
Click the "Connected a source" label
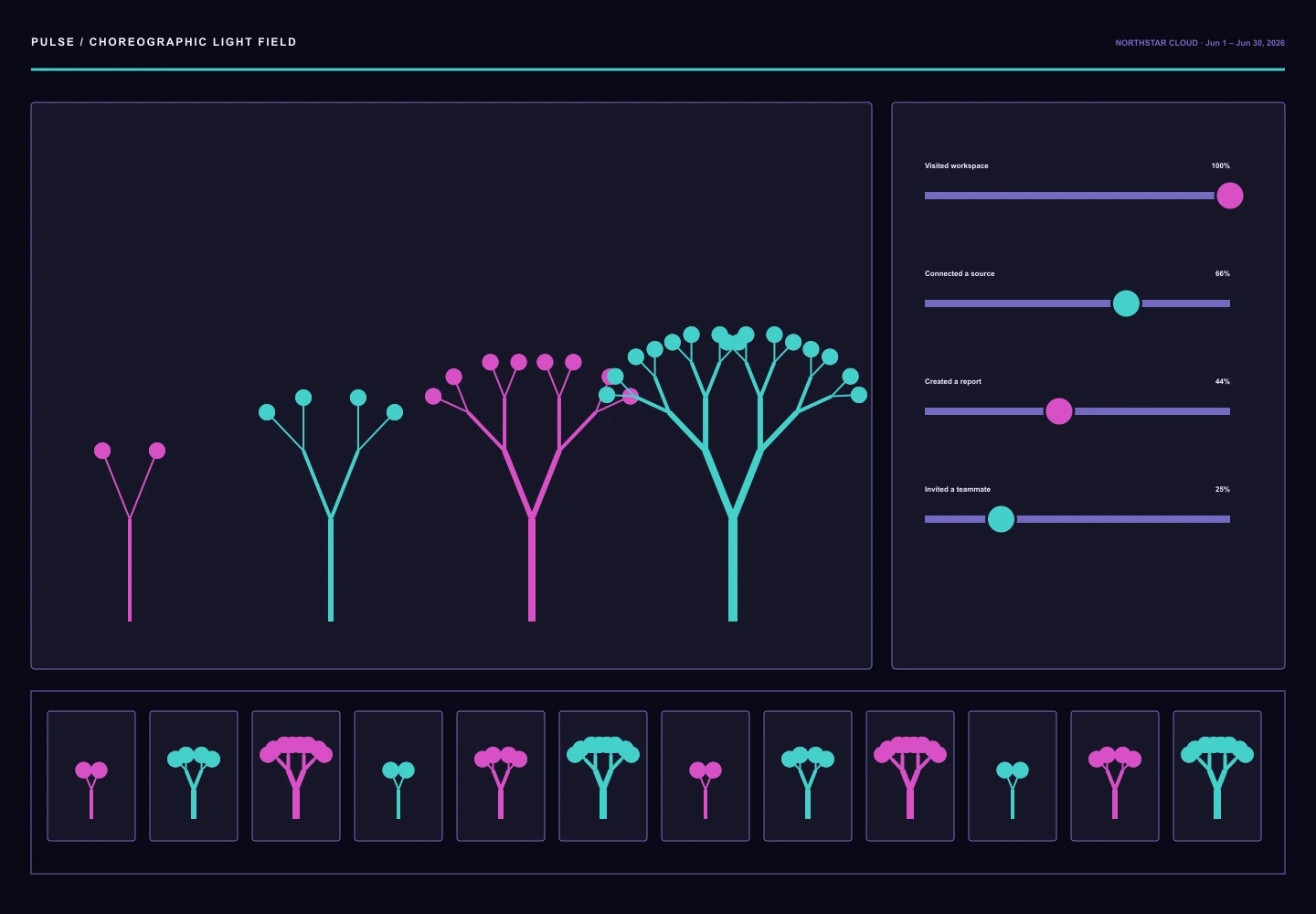click(960, 273)
